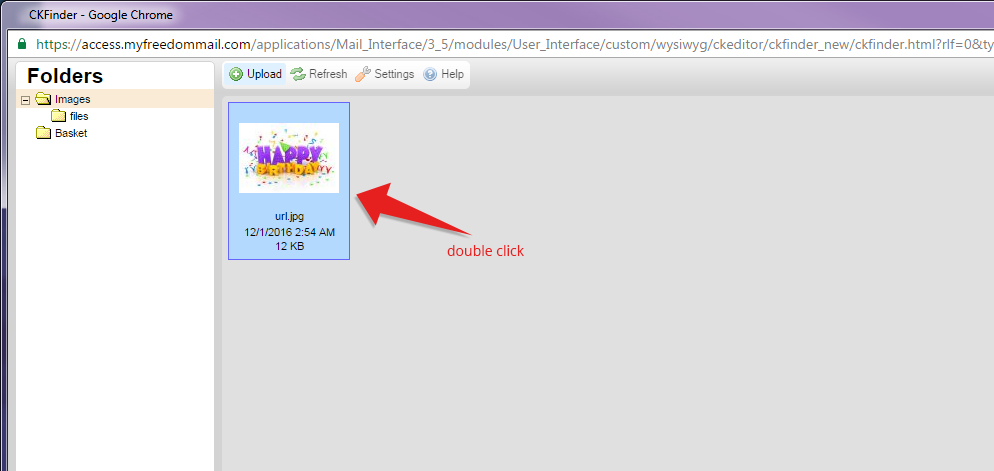This screenshot has width=994, height=471.
Task: Click the 12 KB file size text
Action: (290, 246)
